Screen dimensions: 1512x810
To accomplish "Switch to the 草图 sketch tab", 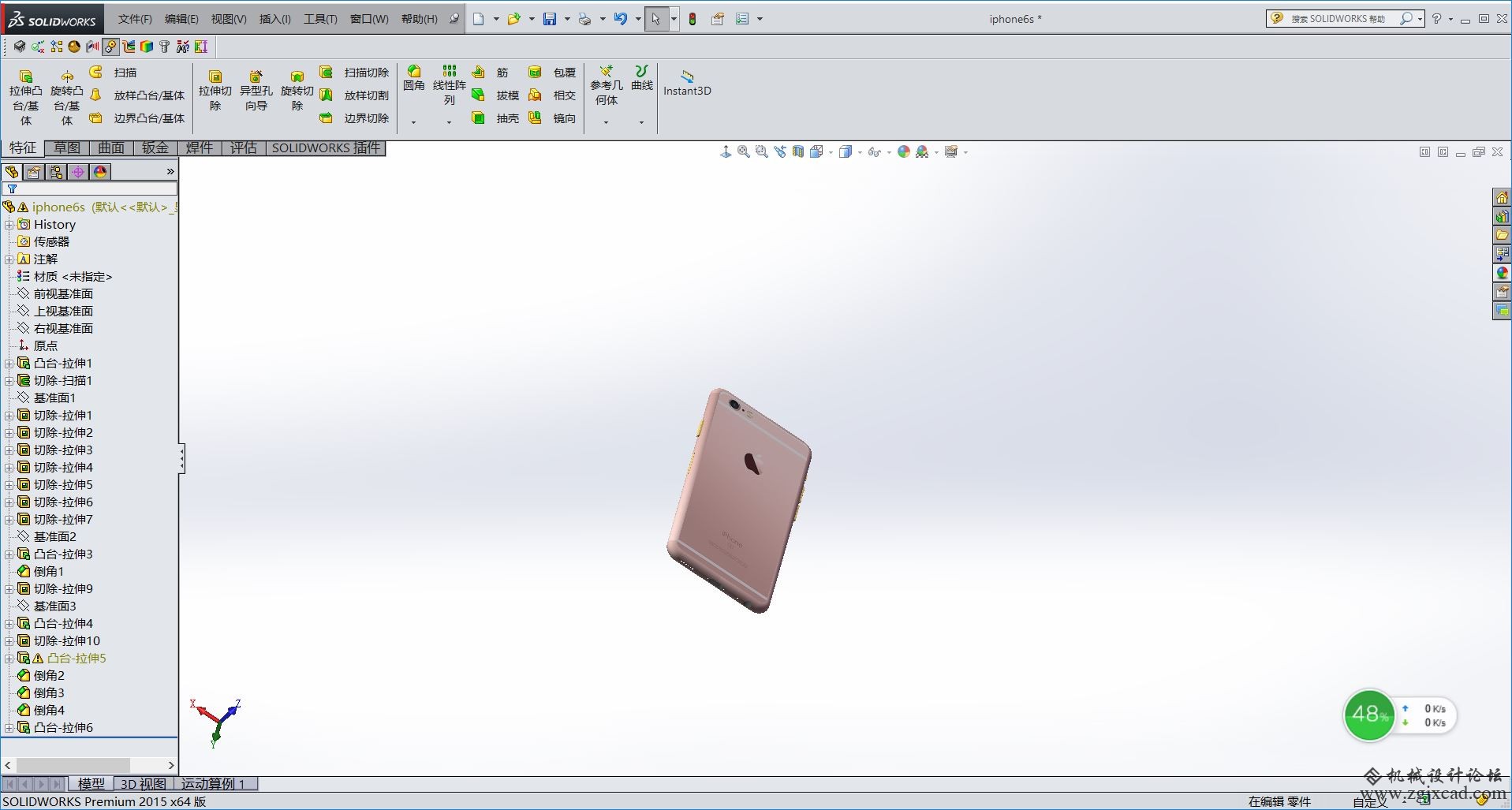I will pyautogui.click(x=67, y=148).
